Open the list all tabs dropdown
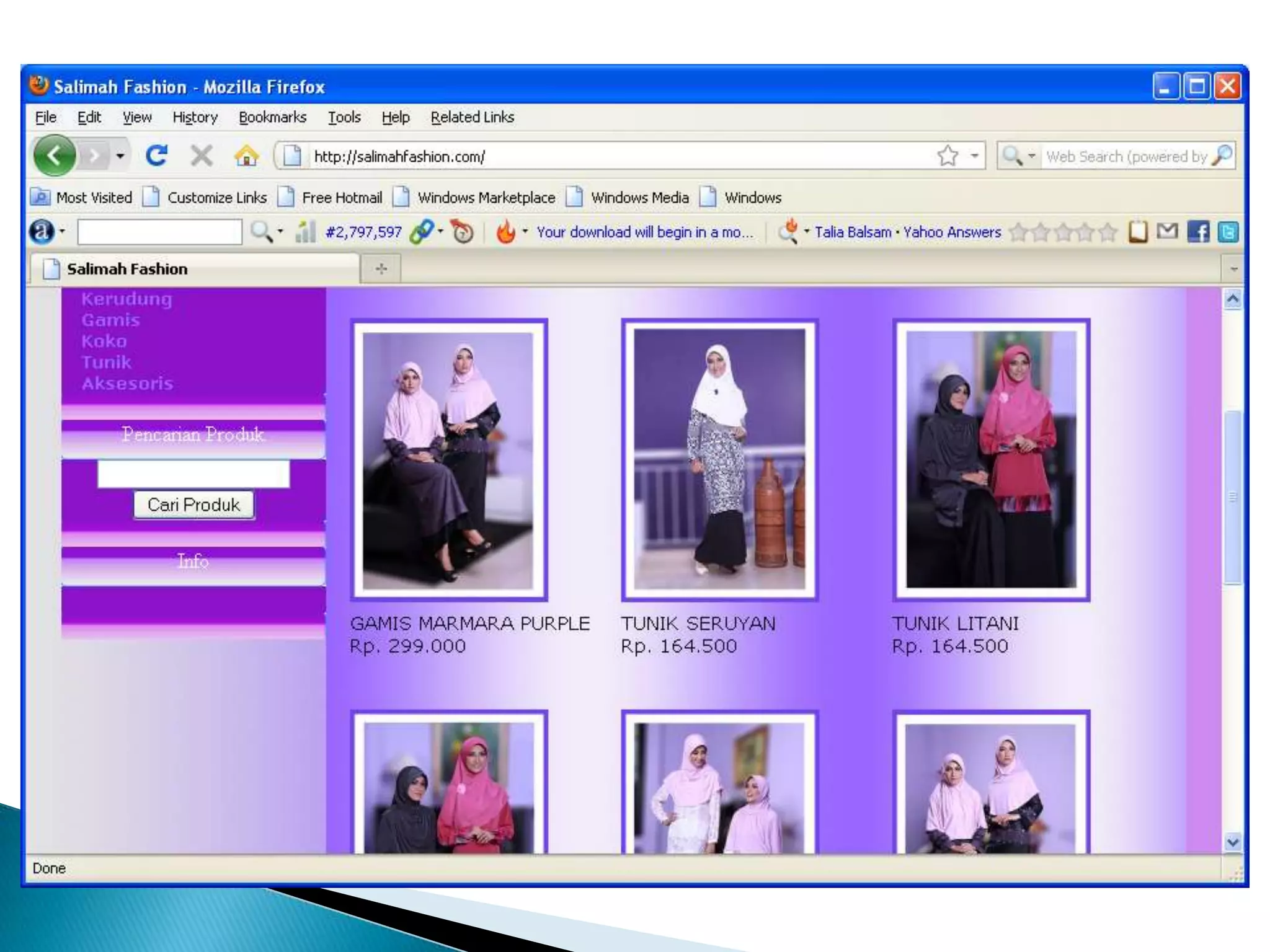This screenshot has height=952, width=1270. [1233, 269]
